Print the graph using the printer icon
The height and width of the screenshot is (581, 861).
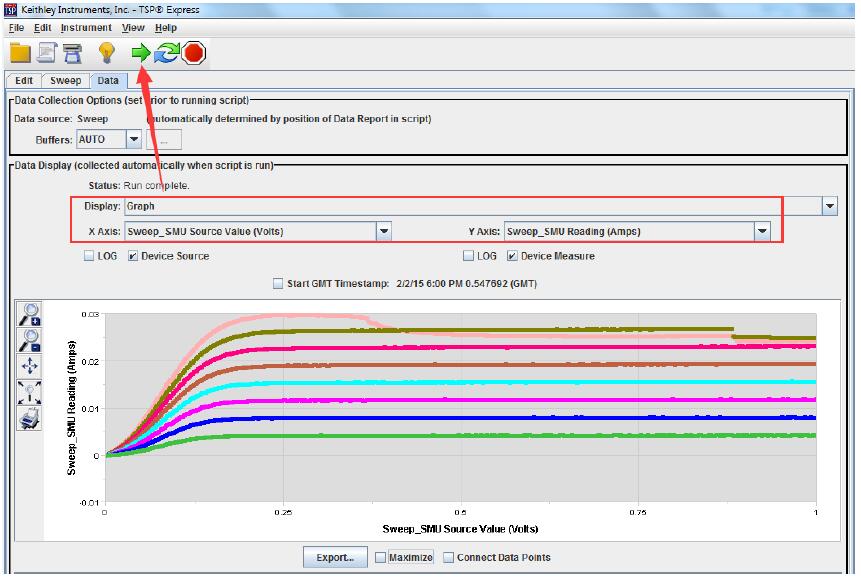(29, 418)
